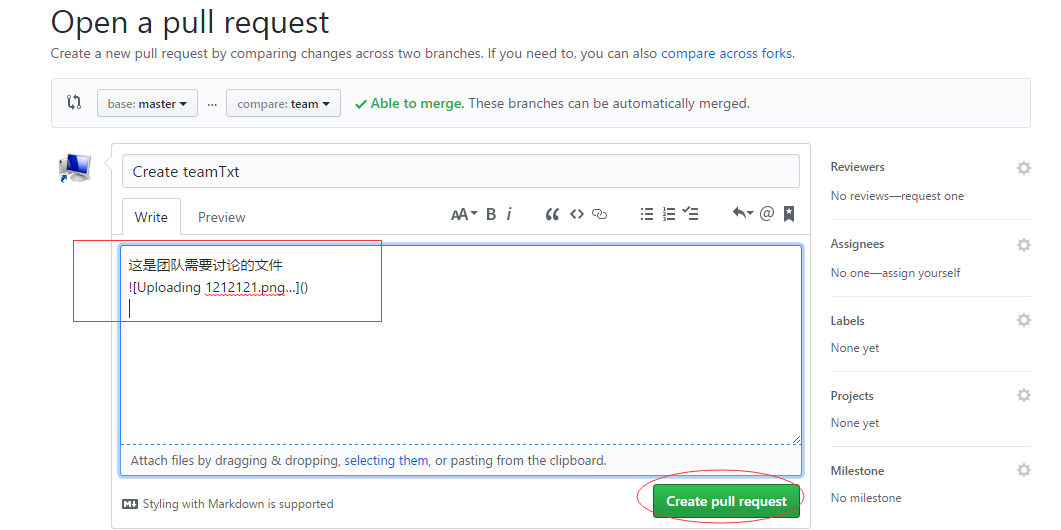
Task: Insert code with the code icon
Action: coord(577,215)
